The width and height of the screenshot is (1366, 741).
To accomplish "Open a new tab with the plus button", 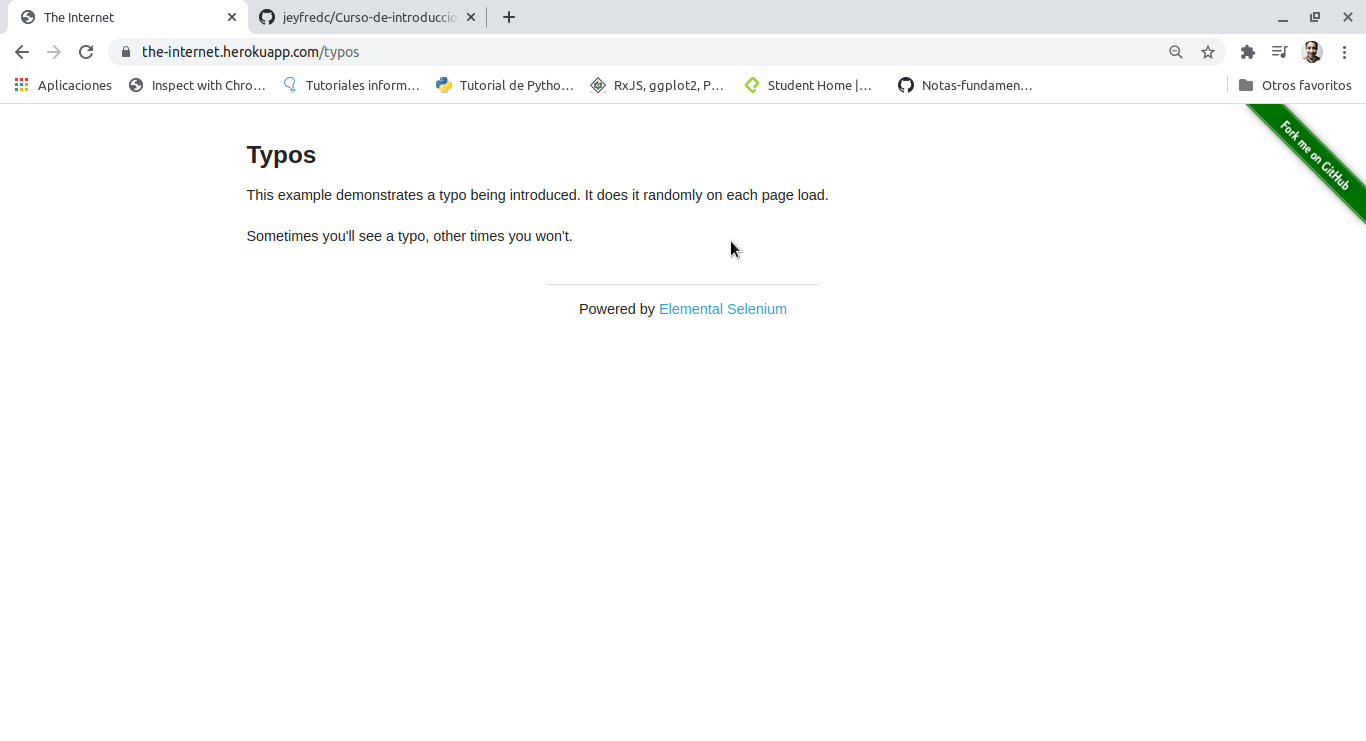I will point(509,17).
